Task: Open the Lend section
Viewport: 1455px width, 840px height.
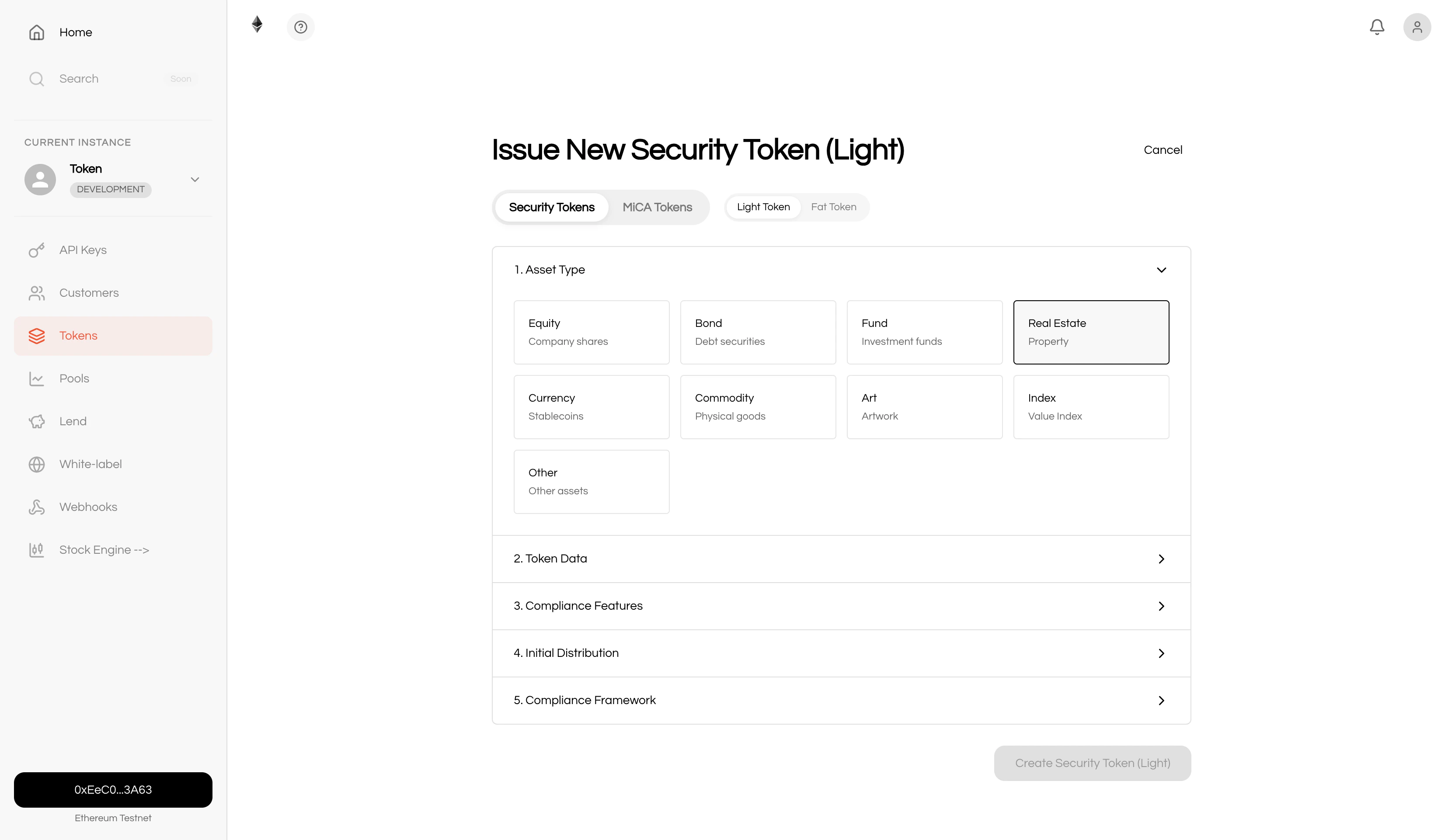Action: click(x=73, y=421)
